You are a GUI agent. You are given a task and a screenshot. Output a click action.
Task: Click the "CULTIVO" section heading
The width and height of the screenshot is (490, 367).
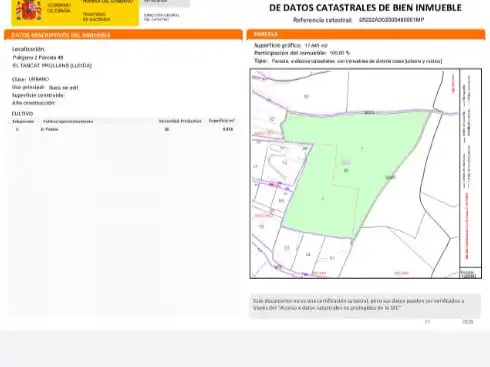point(22,114)
